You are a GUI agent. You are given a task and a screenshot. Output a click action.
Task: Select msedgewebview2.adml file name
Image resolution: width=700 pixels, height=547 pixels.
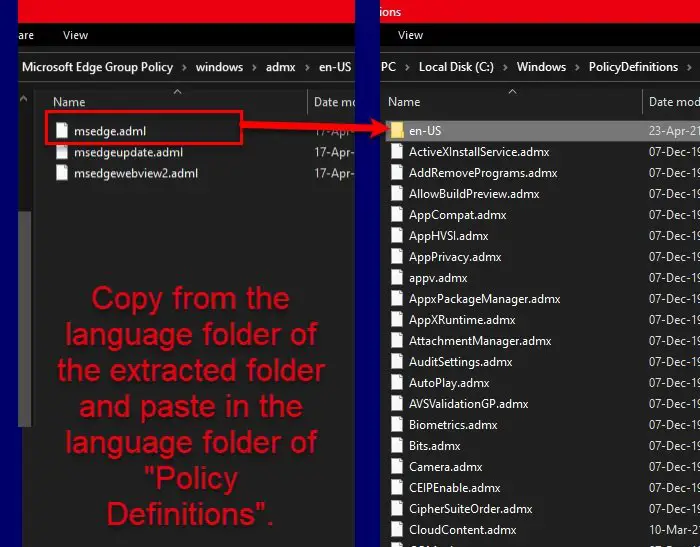pyautogui.click(x=136, y=173)
